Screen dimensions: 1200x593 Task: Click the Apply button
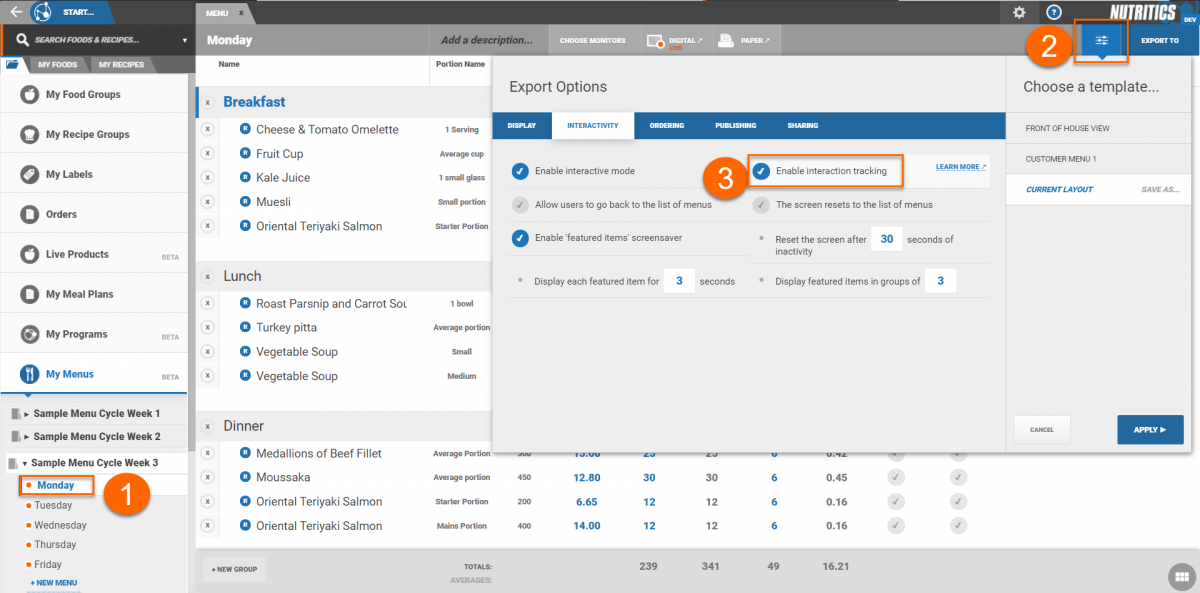(1150, 430)
